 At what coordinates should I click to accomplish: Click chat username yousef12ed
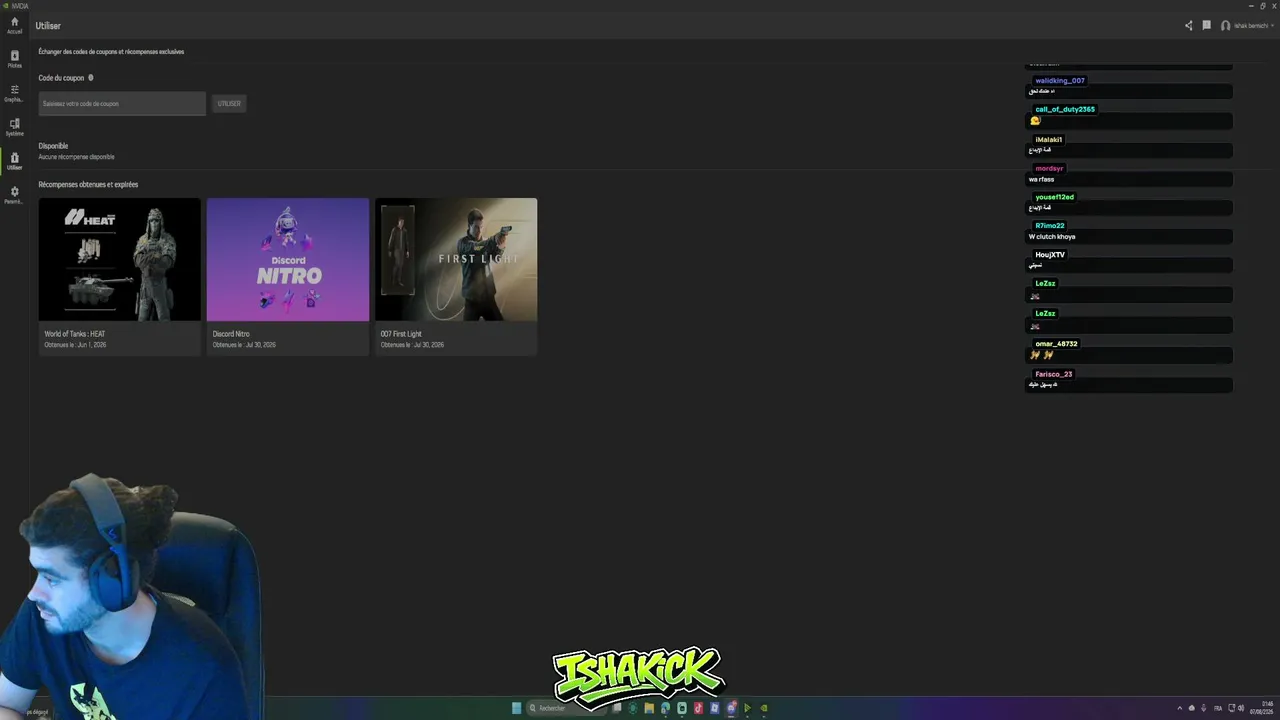coord(1054,198)
